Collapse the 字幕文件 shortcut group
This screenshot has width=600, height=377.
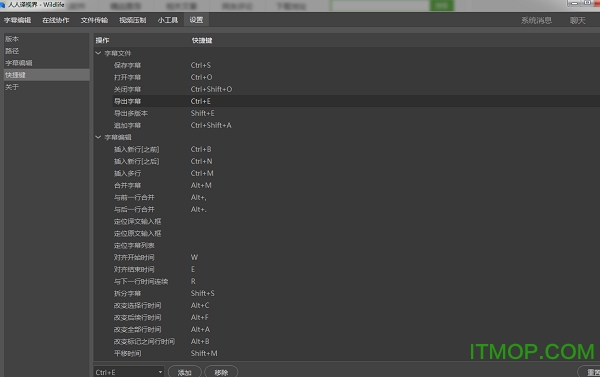(x=98, y=53)
